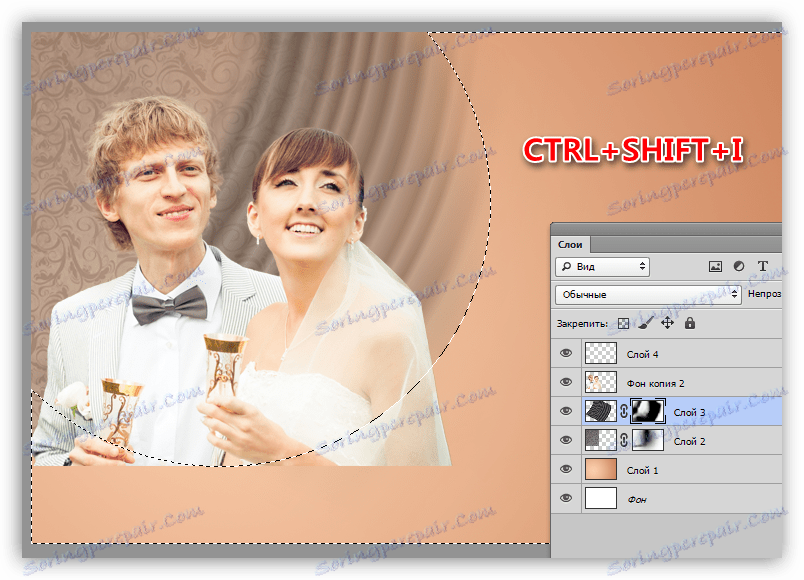Select the layer named Слой 2
Image resolution: width=804 pixels, height=580 pixels.
click(689, 442)
